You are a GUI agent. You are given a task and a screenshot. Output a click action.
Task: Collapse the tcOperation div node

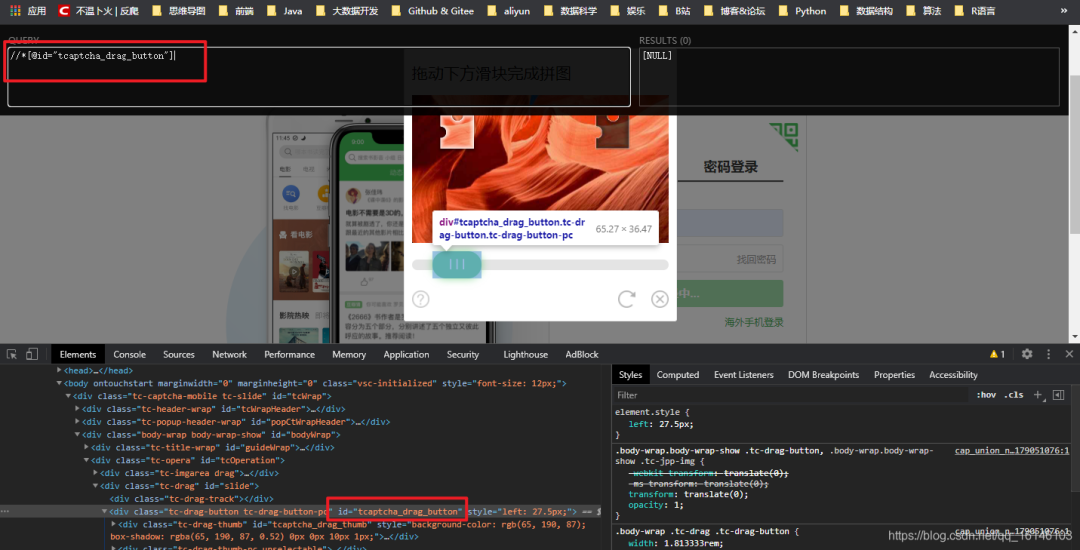(86, 460)
